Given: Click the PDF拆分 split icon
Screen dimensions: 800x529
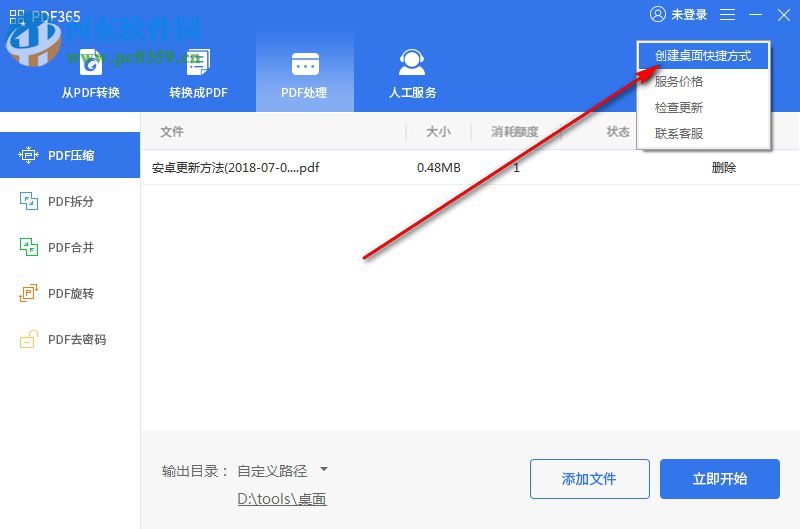Looking at the screenshot, I should pos(29,201).
